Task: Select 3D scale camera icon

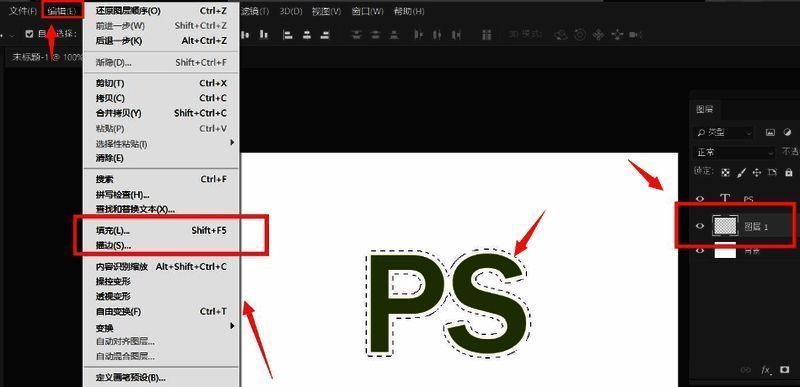Action: tap(635, 35)
